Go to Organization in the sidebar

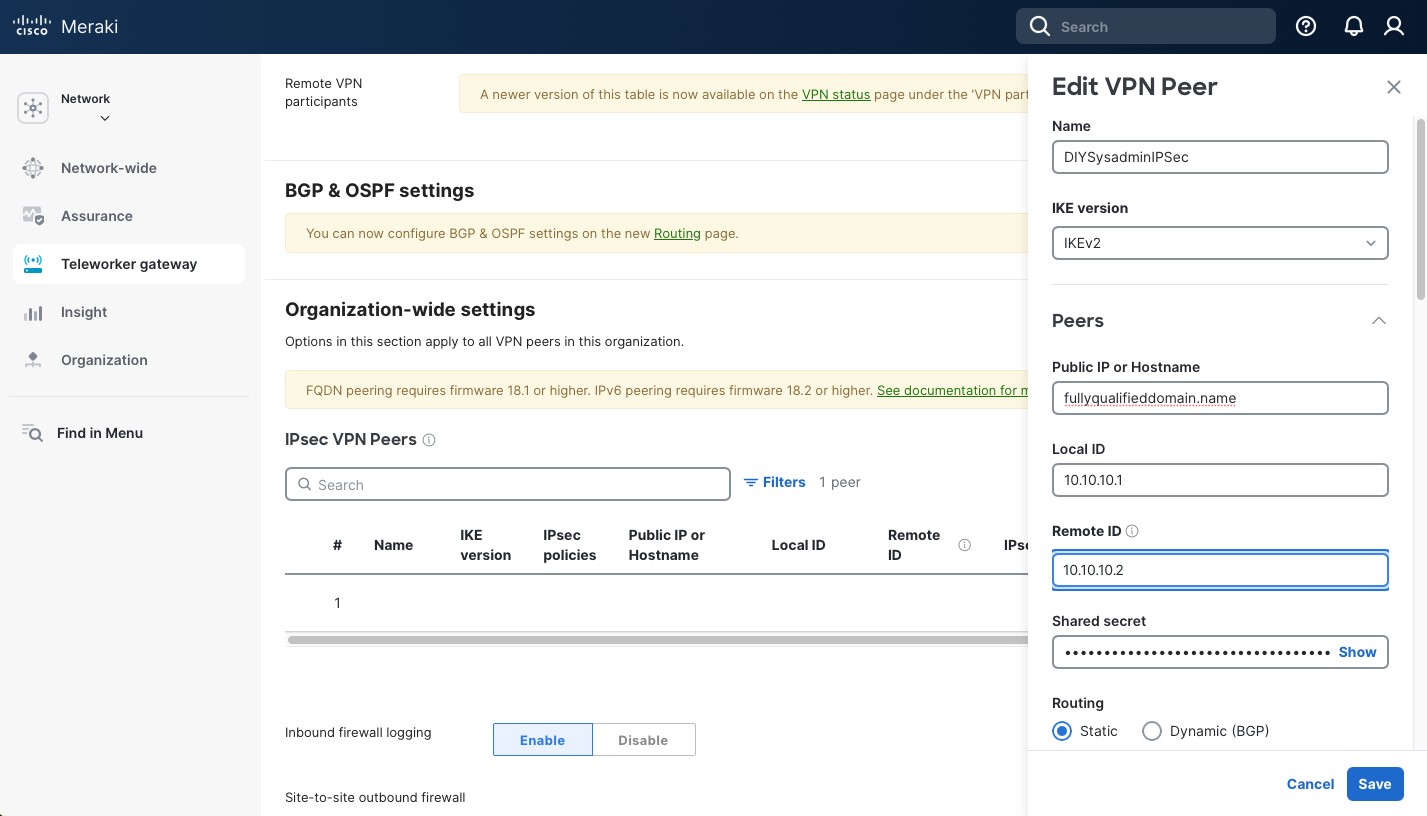104,360
